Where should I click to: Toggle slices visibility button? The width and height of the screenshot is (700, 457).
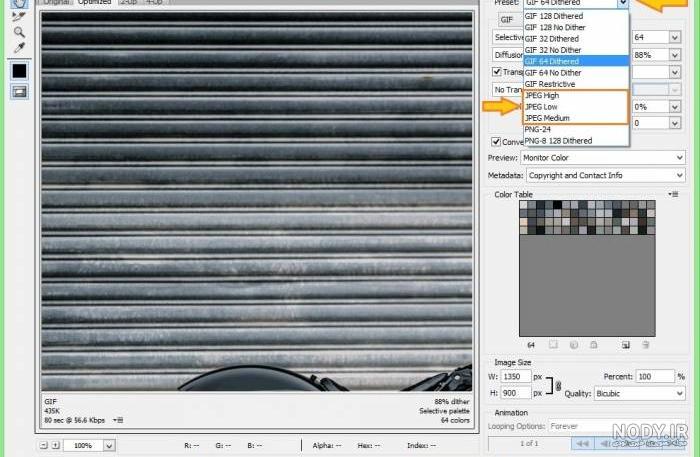pos(19,91)
